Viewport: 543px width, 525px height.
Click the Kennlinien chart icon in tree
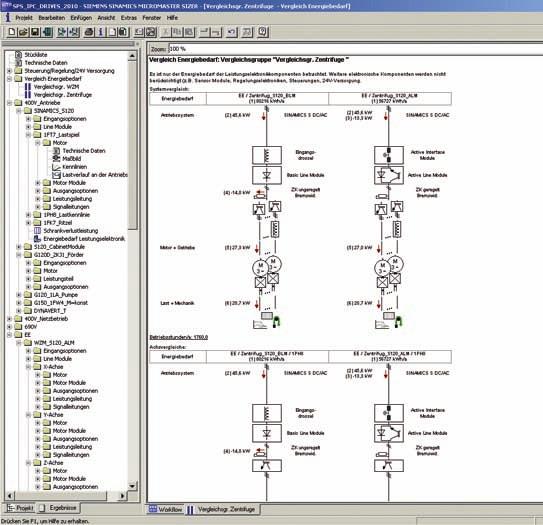[x=56, y=167]
